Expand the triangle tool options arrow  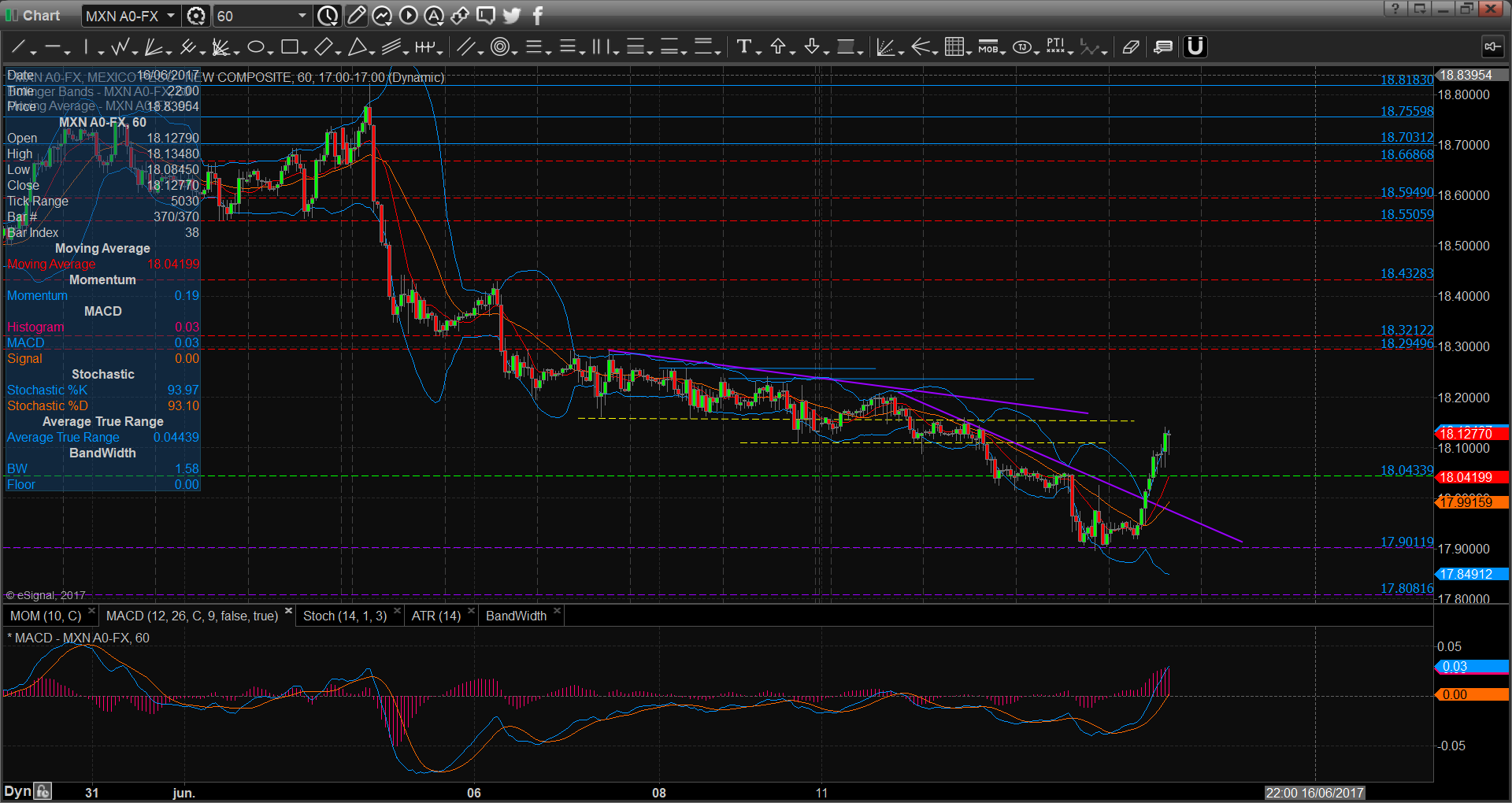[372, 52]
